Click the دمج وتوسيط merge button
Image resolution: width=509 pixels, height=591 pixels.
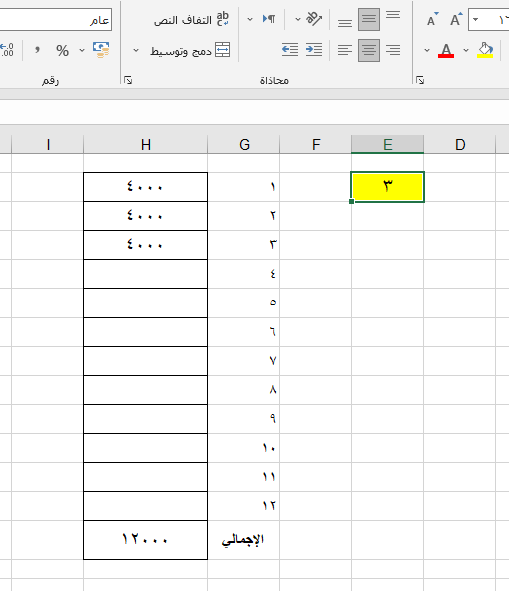coord(190,50)
